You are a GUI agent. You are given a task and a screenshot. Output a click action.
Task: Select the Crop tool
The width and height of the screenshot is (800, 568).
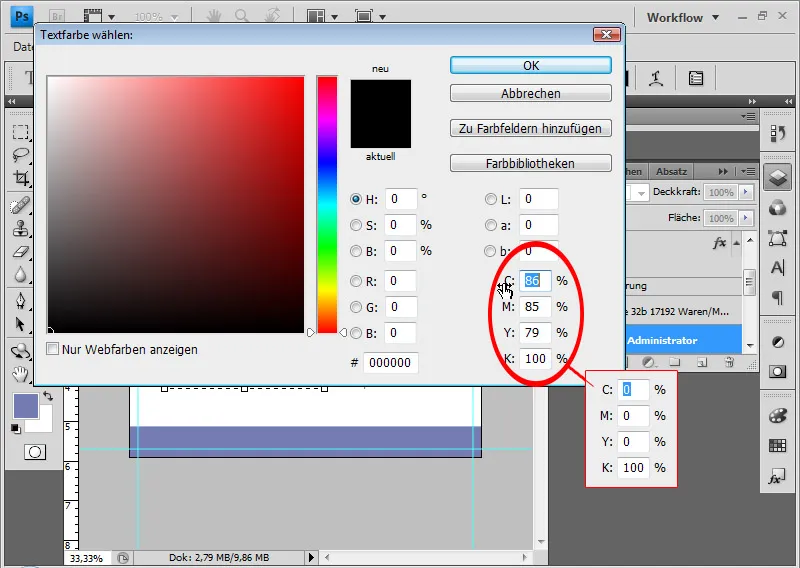tap(20, 178)
